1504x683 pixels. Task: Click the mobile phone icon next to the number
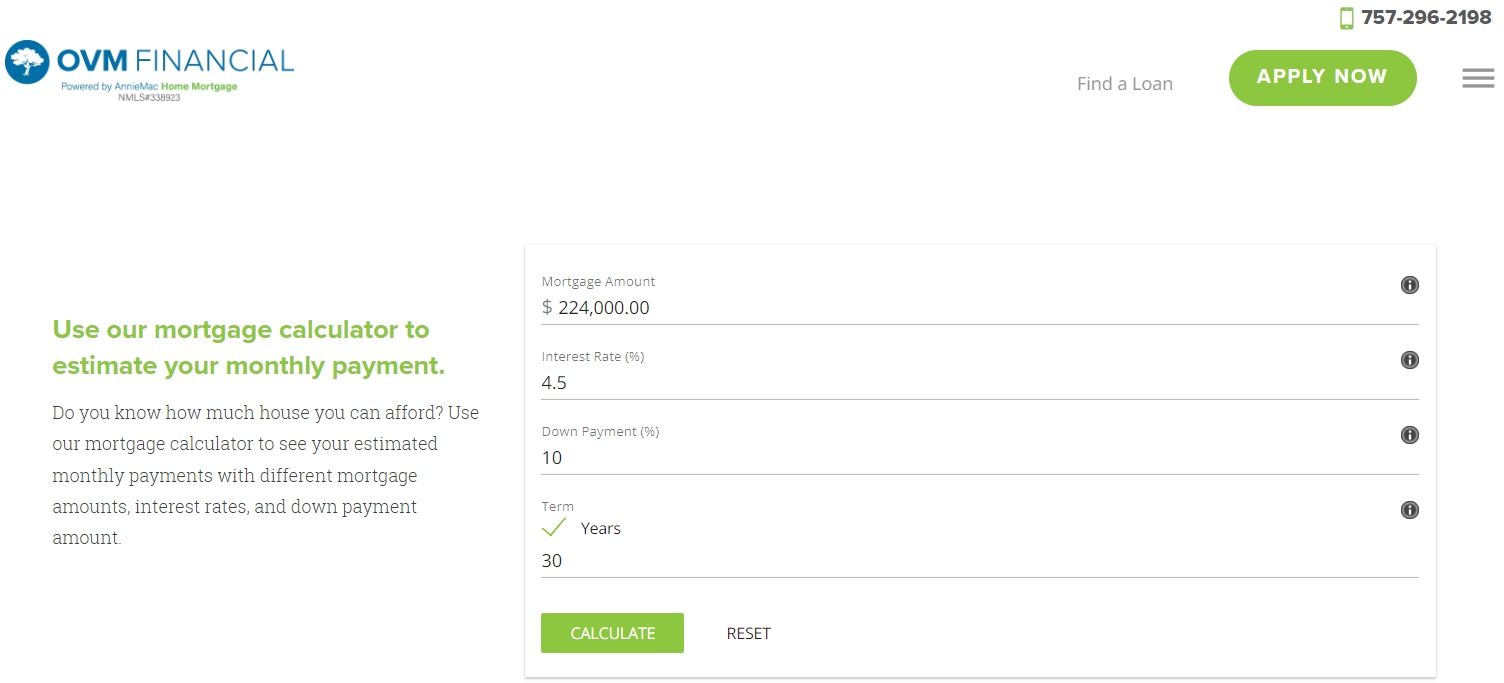click(x=1346, y=17)
